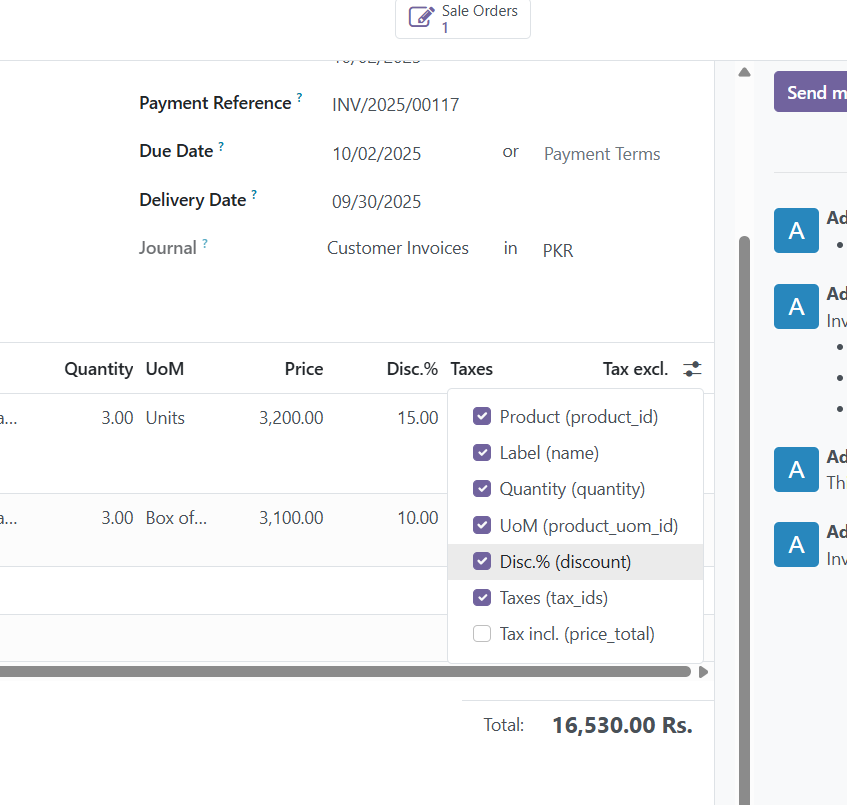
Task: Click the Due Date help question mark
Action: (221, 147)
